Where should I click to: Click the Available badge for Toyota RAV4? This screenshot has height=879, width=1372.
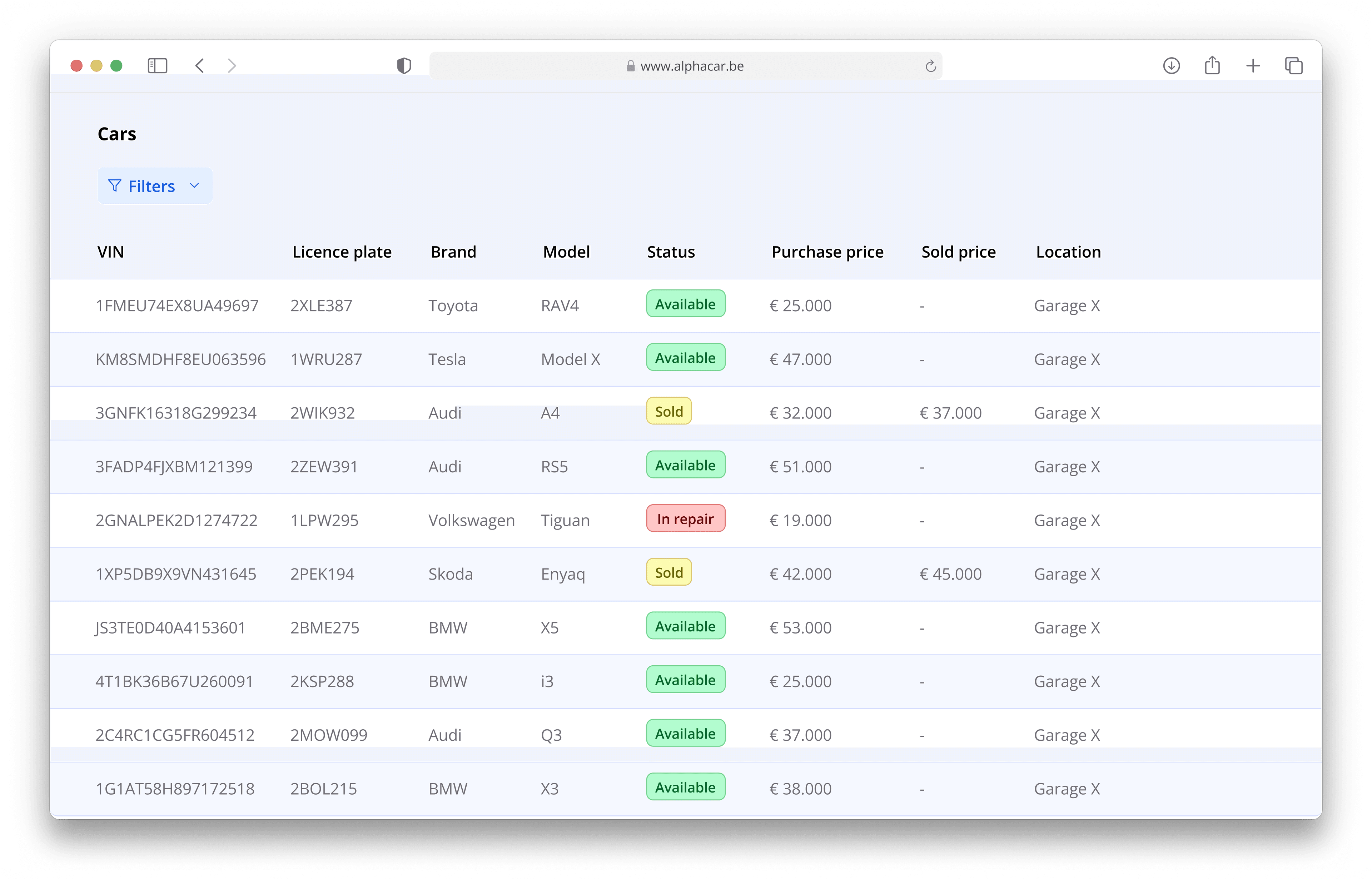[x=685, y=304]
